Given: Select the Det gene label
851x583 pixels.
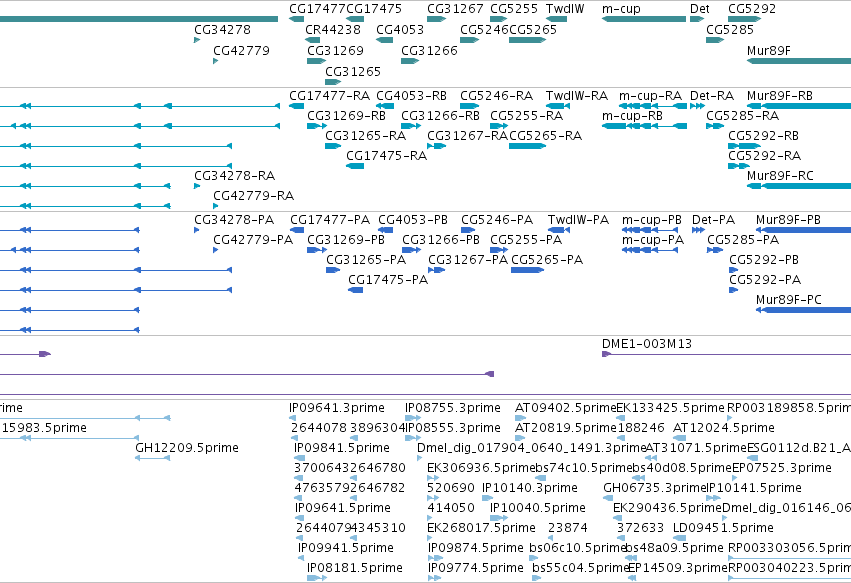Looking at the screenshot, I should [700, 9].
